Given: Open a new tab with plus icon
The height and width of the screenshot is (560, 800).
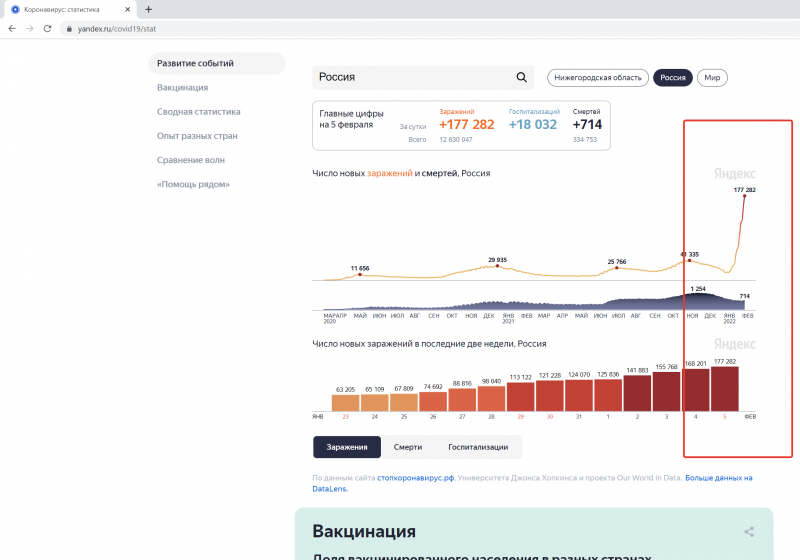Looking at the screenshot, I should tap(148, 9).
